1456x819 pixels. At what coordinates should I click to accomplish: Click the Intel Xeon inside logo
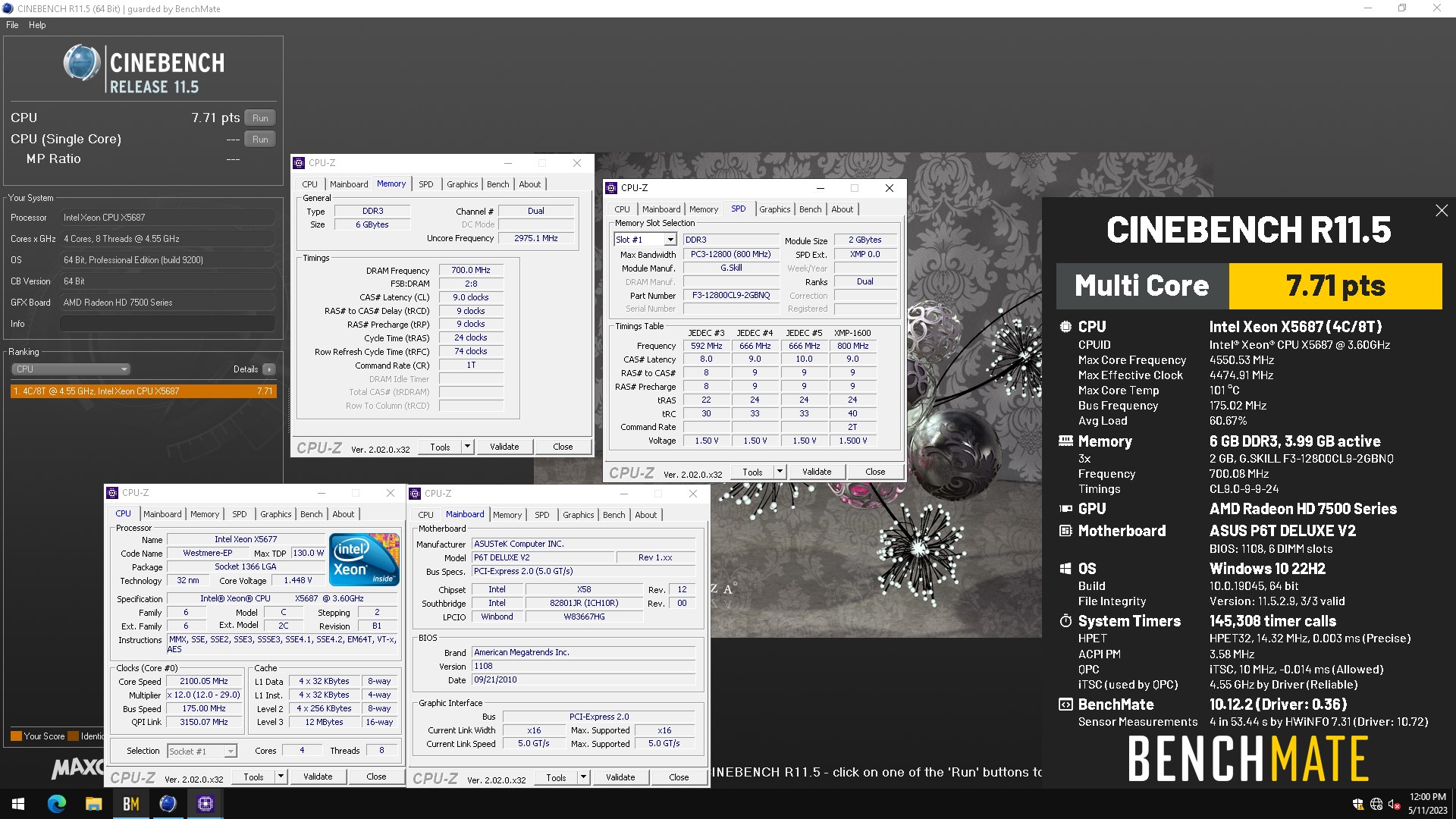click(x=364, y=559)
